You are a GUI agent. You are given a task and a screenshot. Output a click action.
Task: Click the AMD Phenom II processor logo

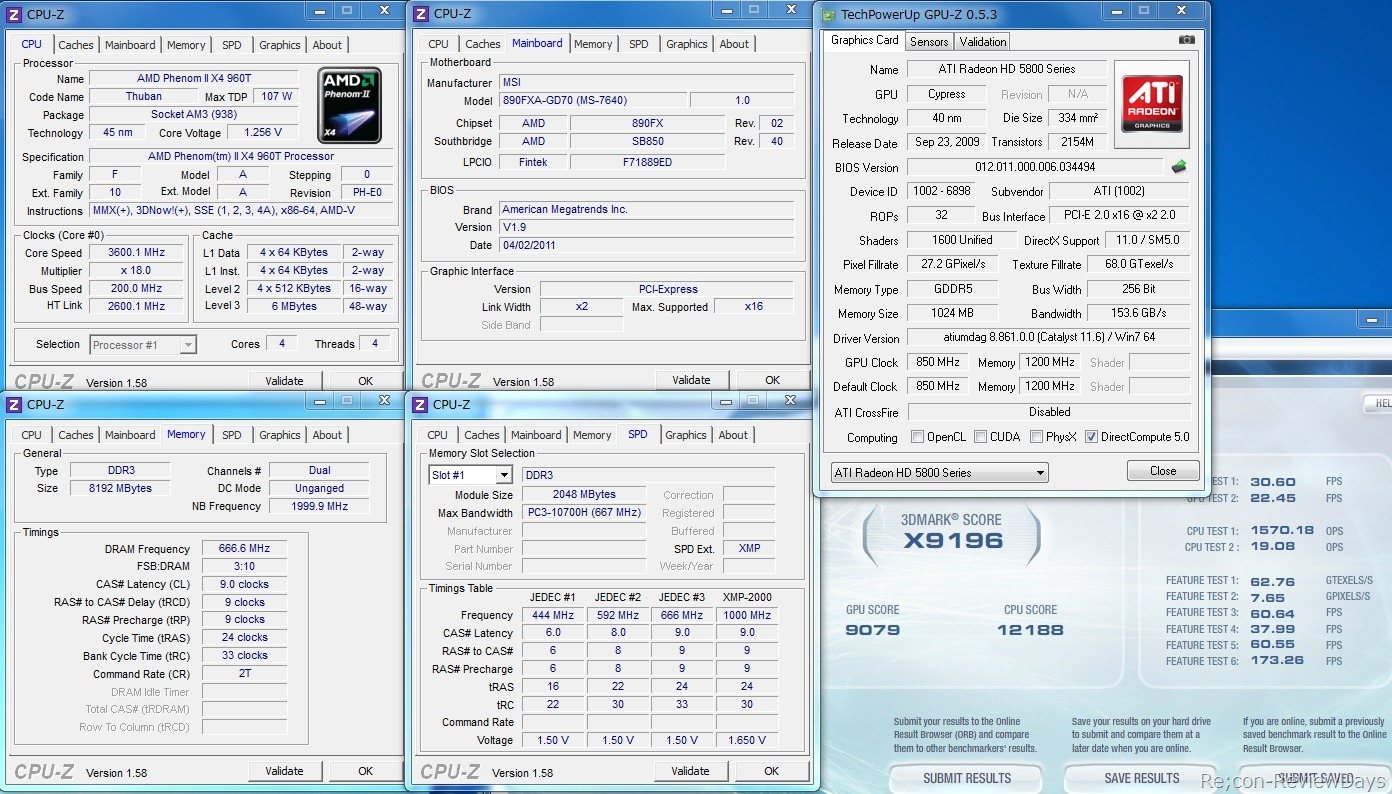tap(349, 105)
